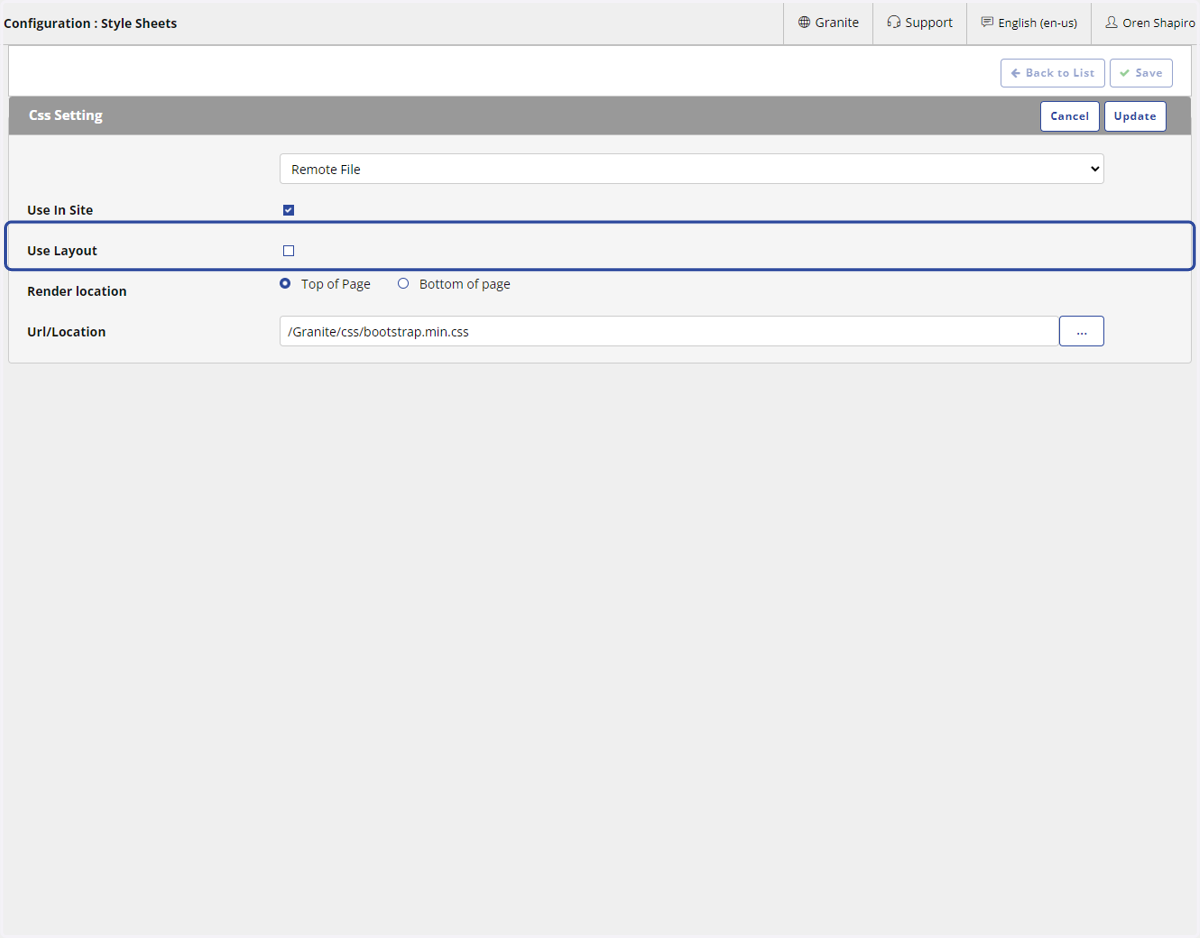Select the Top of Page radio option

click(286, 284)
